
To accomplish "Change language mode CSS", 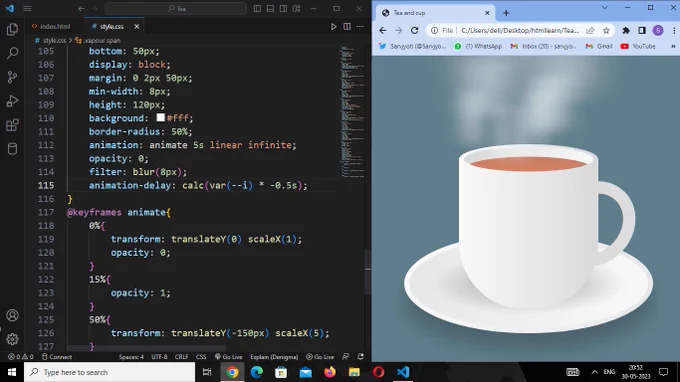I will (201, 357).
